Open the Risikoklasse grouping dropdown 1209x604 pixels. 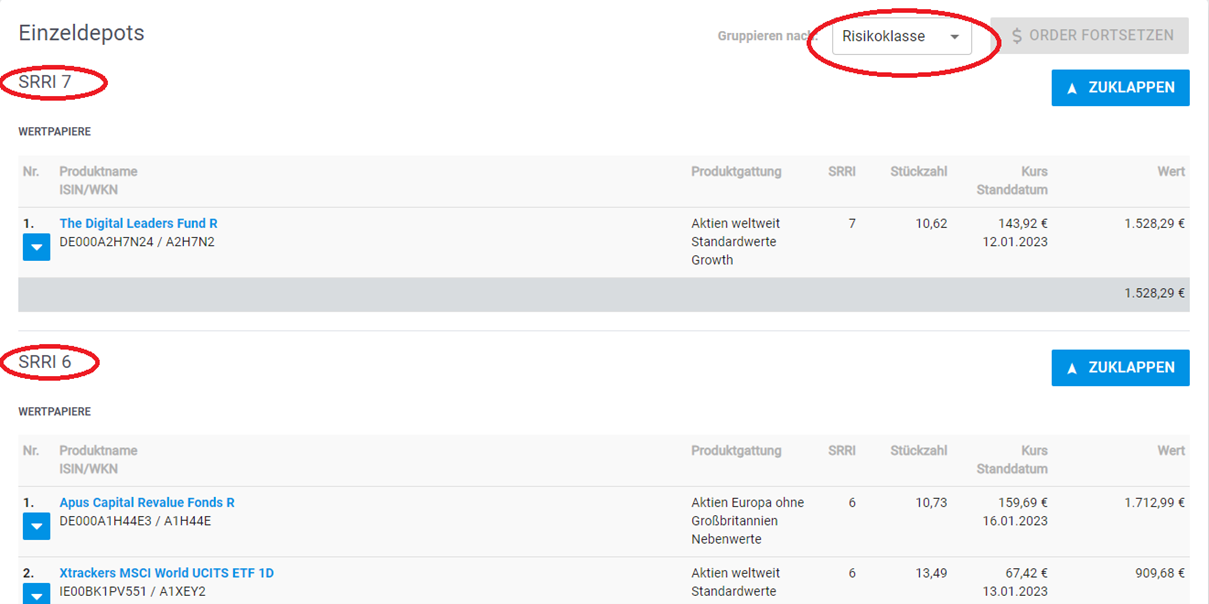click(901, 37)
